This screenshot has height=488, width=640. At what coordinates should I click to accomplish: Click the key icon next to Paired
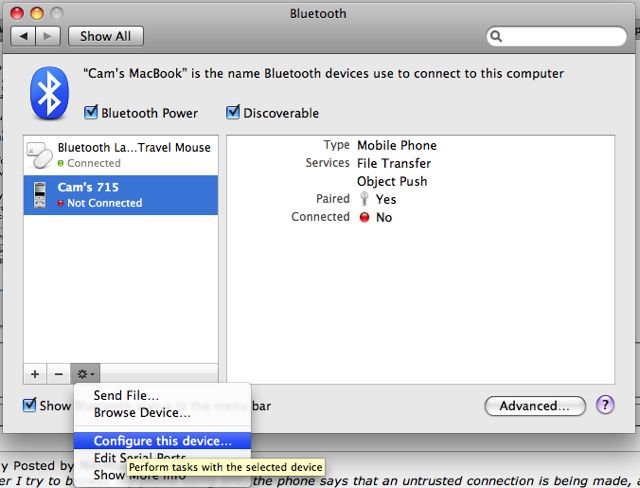(364, 199)
